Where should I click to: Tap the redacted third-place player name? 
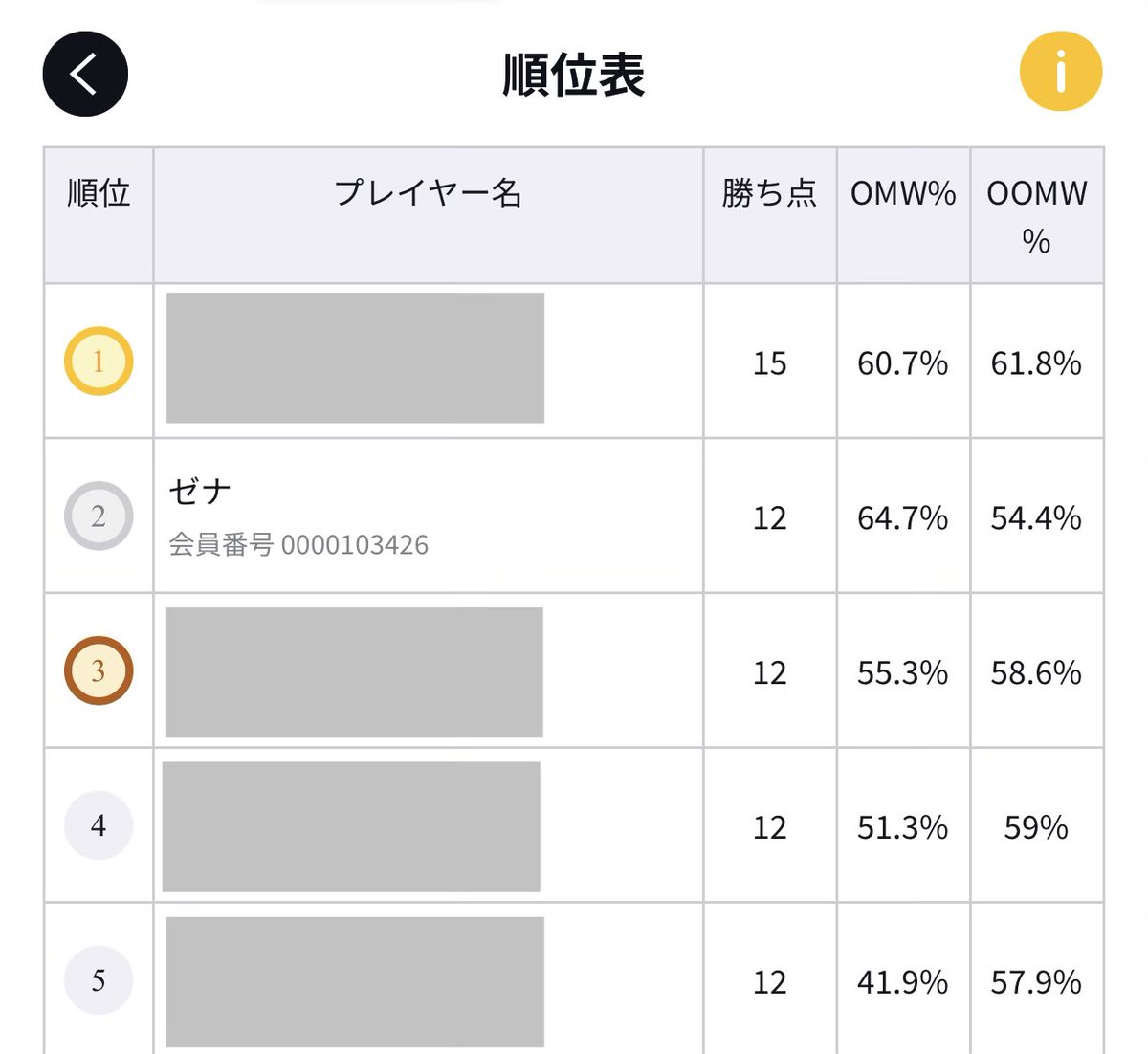pos(354,672)
